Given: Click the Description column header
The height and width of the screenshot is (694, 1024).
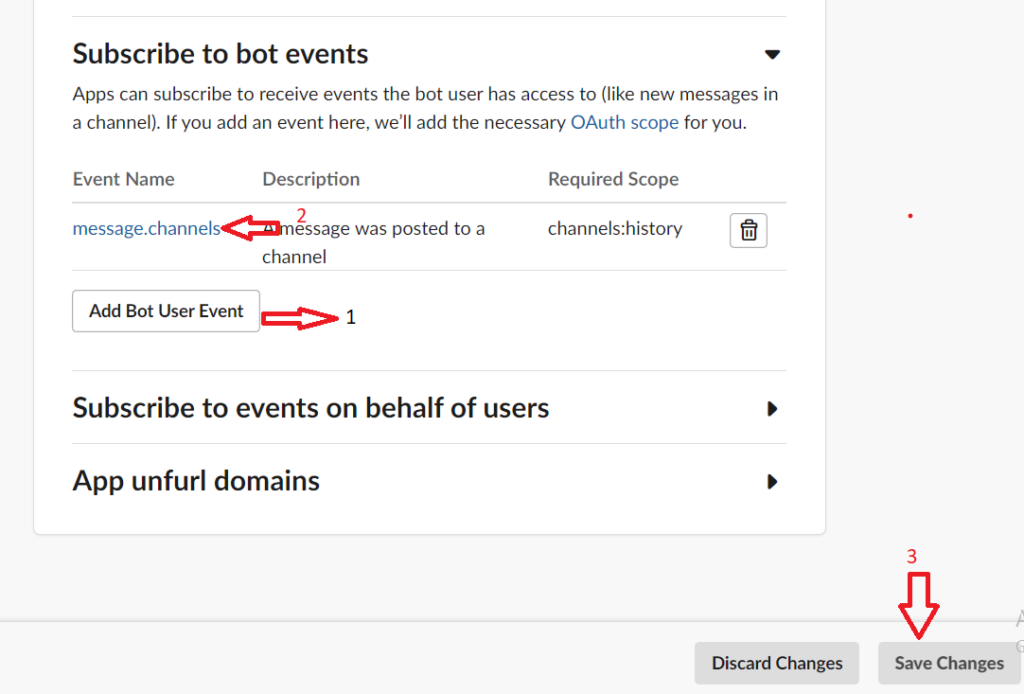Looking at the screenshot, I should [x=311, y=180].
